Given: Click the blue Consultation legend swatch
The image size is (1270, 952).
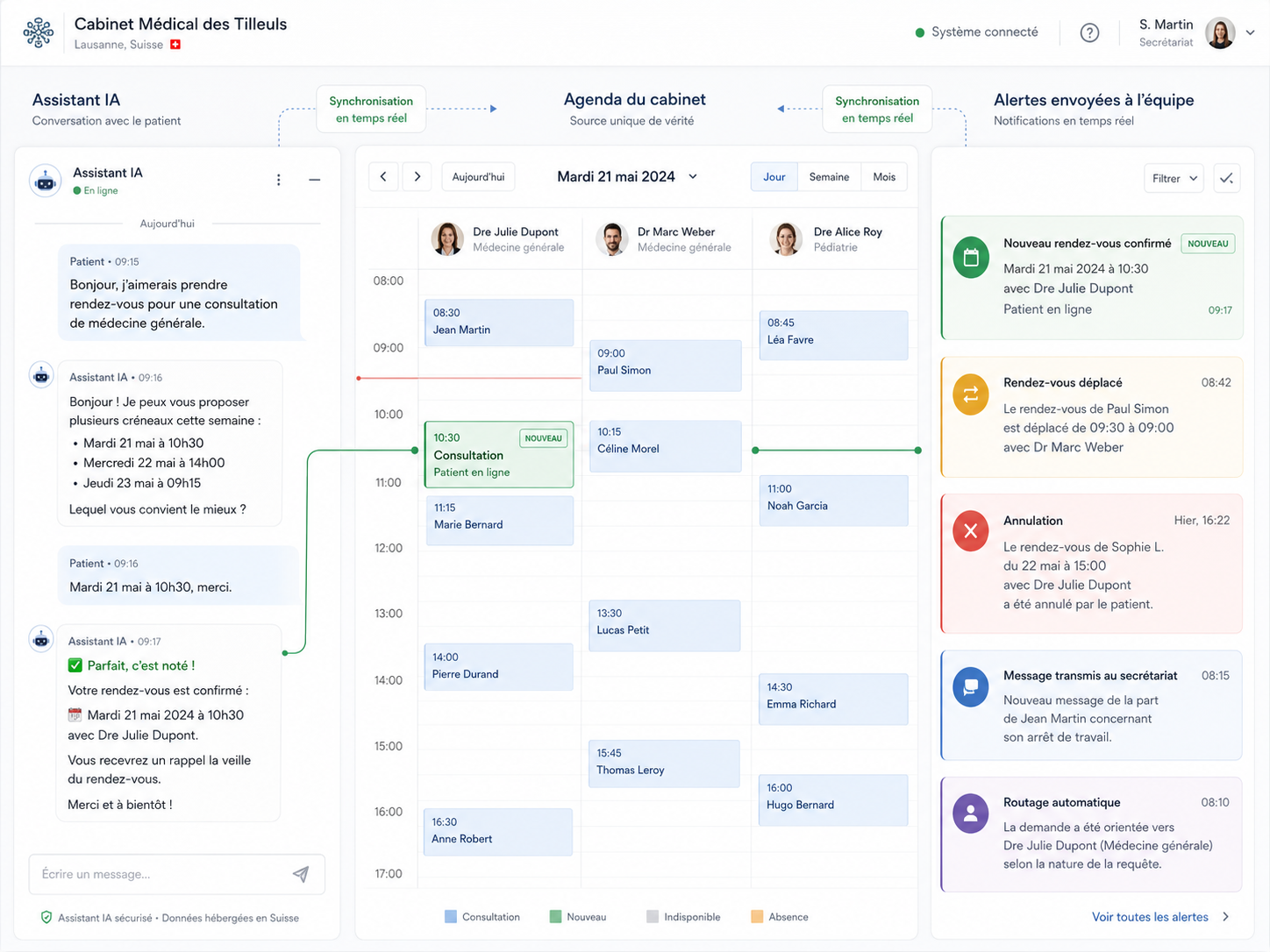Looking at the screenshot, I should (451, 917).
